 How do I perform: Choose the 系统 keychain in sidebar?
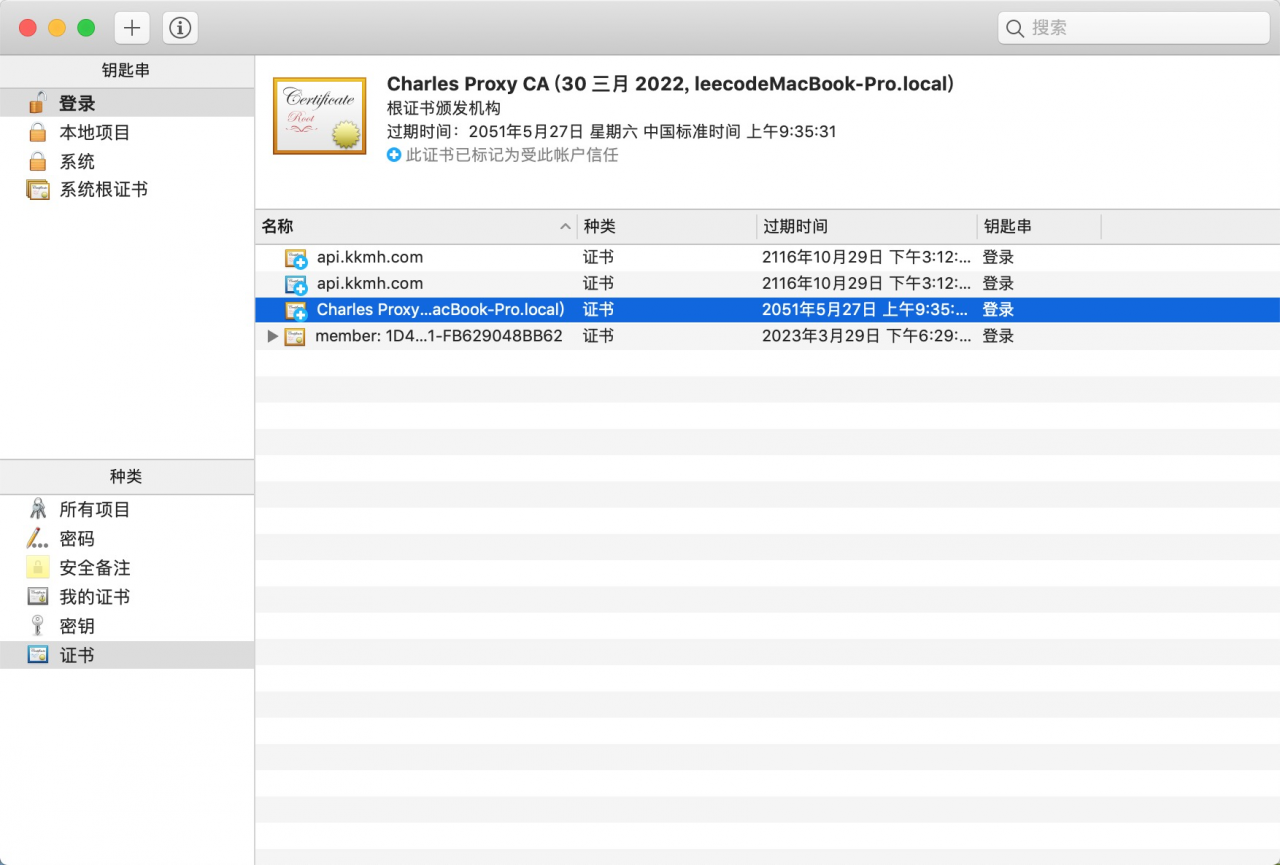pos(127,161)
